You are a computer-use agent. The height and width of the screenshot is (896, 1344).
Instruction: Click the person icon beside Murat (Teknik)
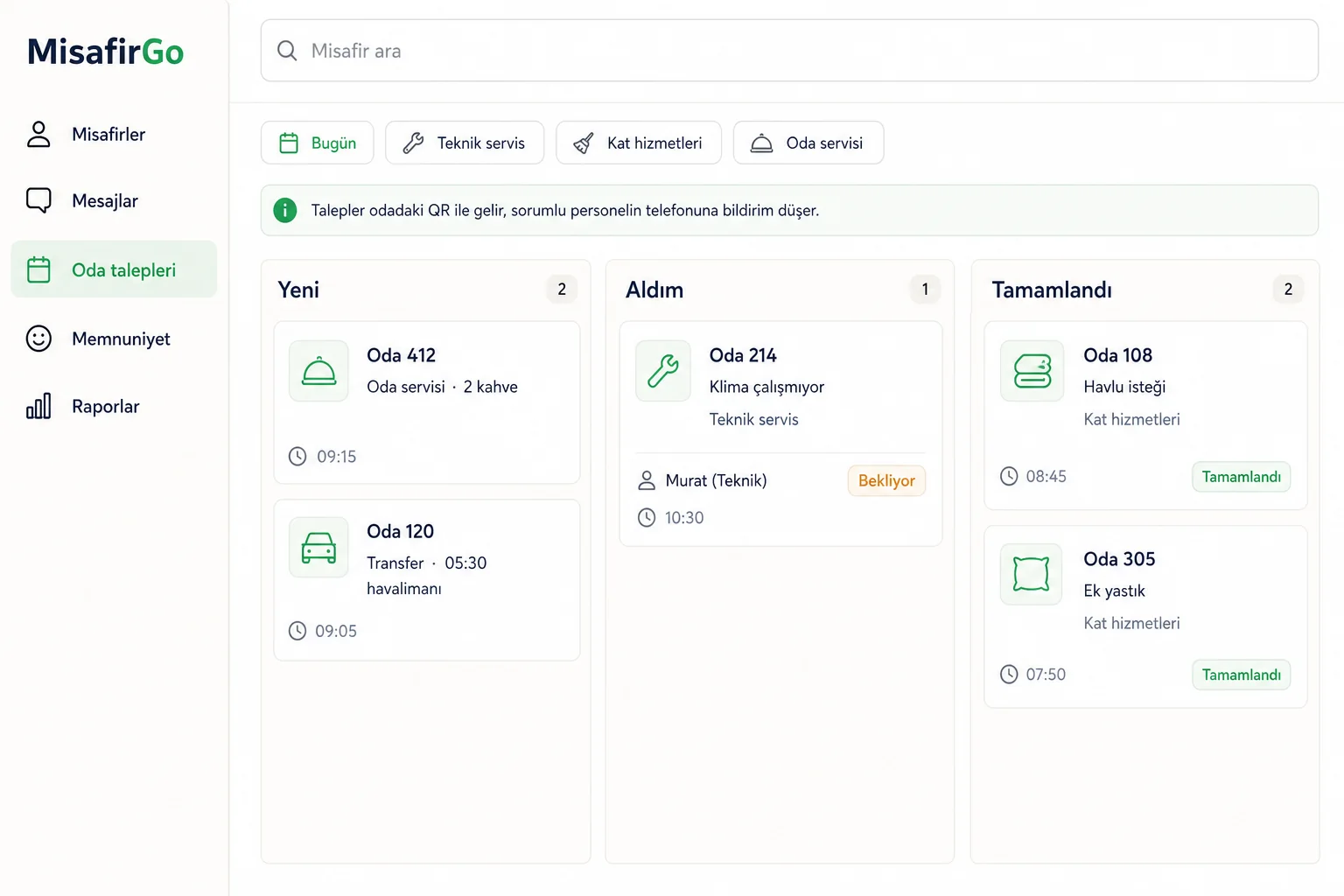pyautogui.click(x=647, y=480)
